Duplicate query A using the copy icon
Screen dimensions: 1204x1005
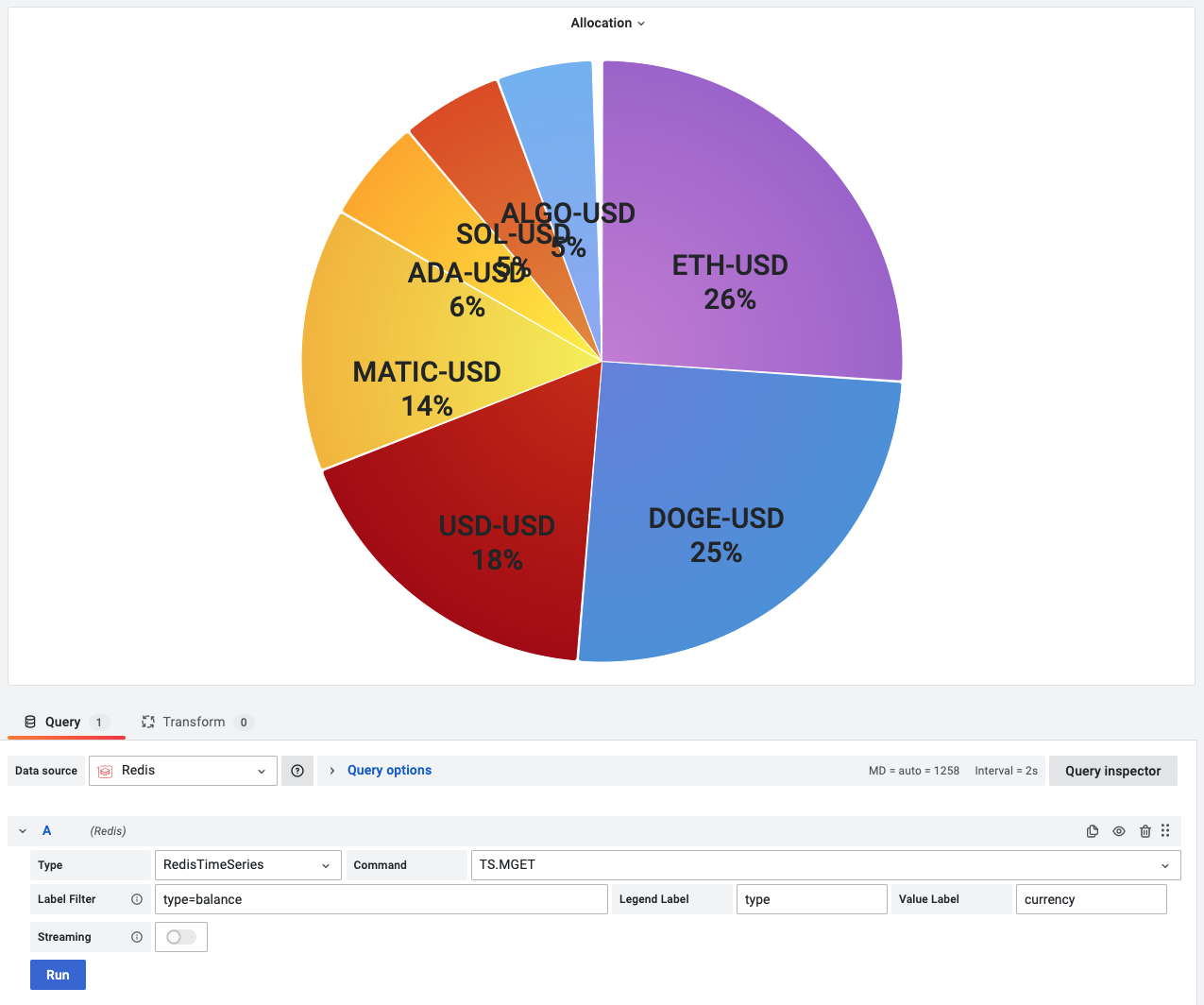coord(1093,830)
